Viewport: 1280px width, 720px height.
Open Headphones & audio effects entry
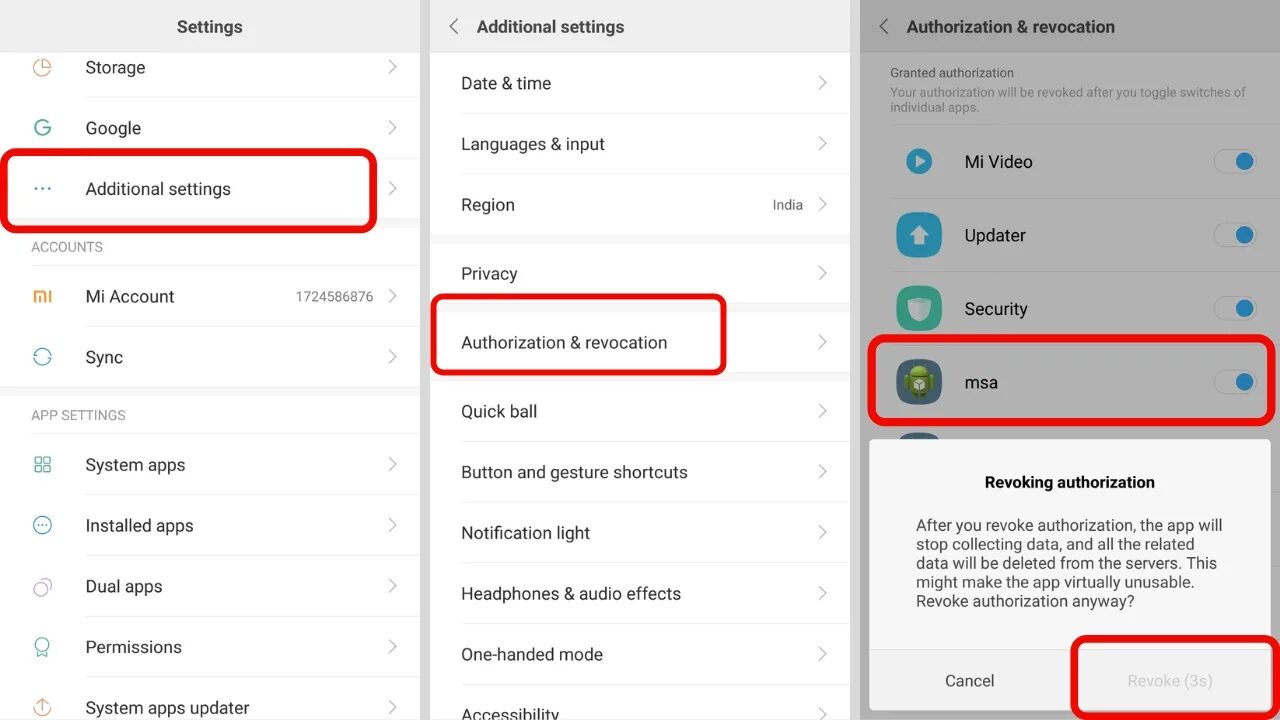640,593
